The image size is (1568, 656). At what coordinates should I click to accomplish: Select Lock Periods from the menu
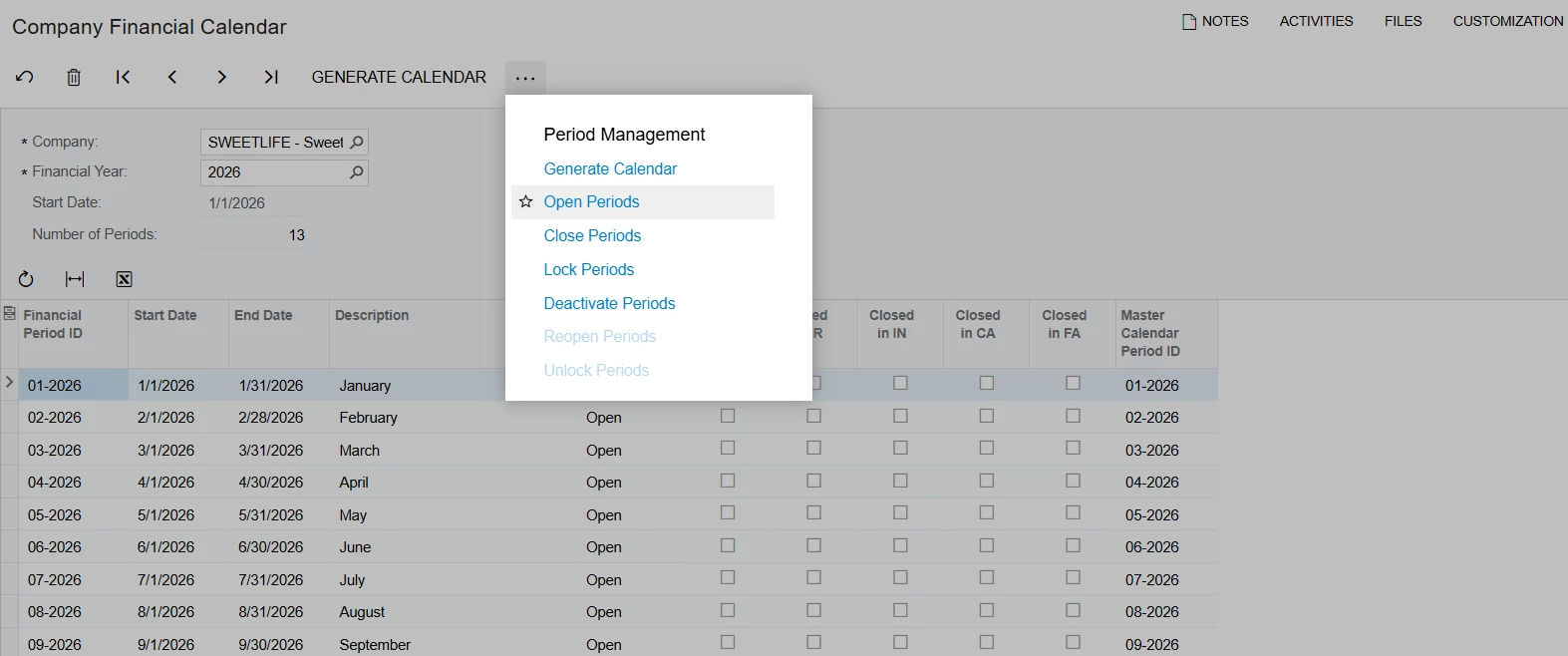tap(589, 269)
